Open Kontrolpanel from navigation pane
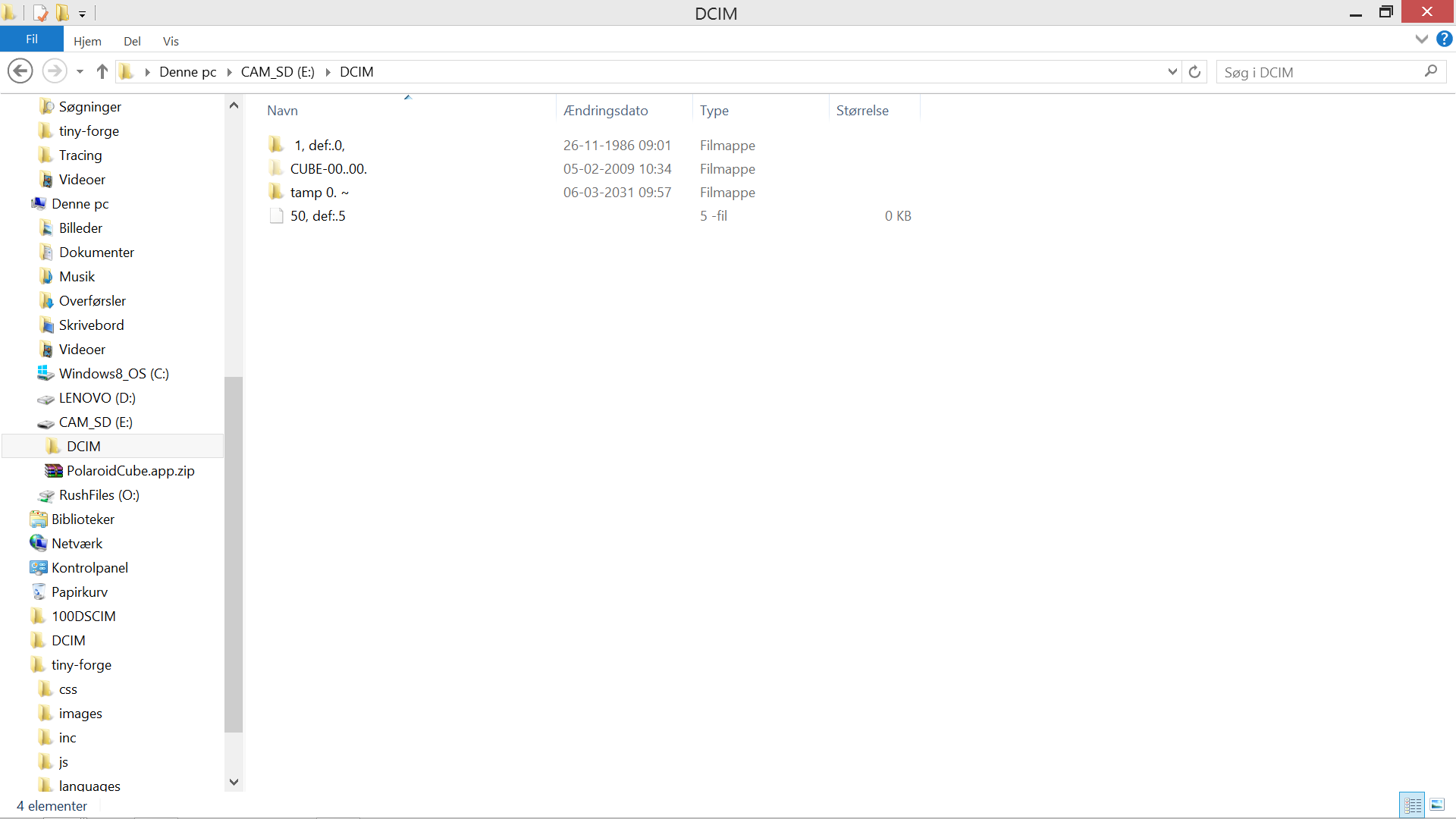 pos(89,568)
